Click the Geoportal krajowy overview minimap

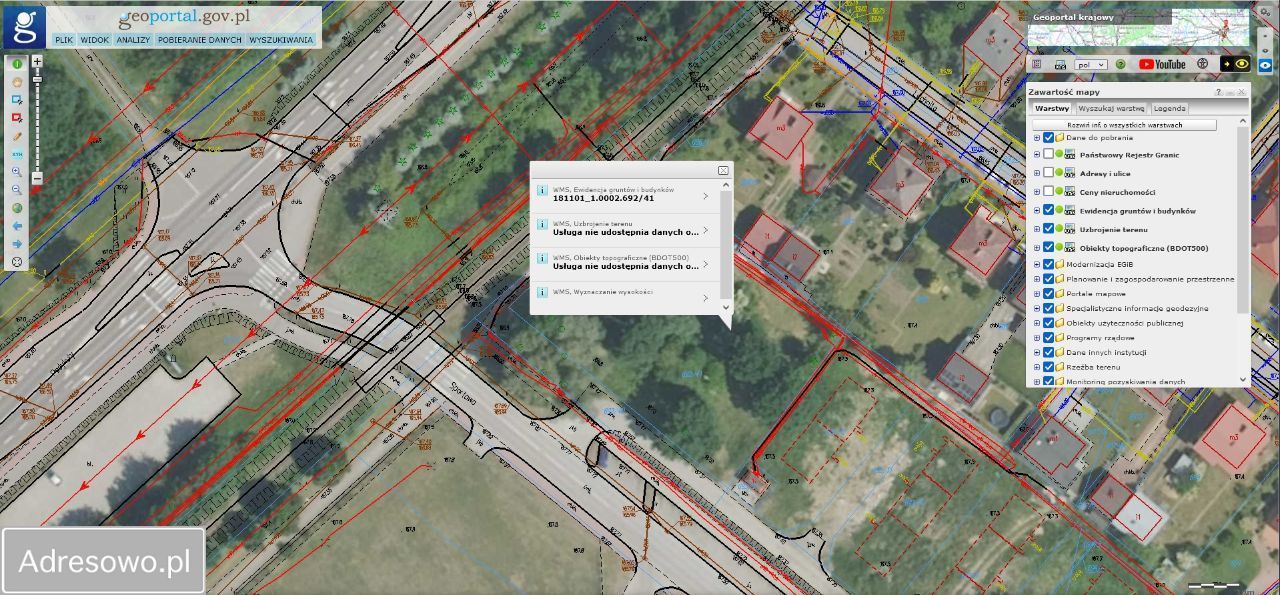(1139, 27)
